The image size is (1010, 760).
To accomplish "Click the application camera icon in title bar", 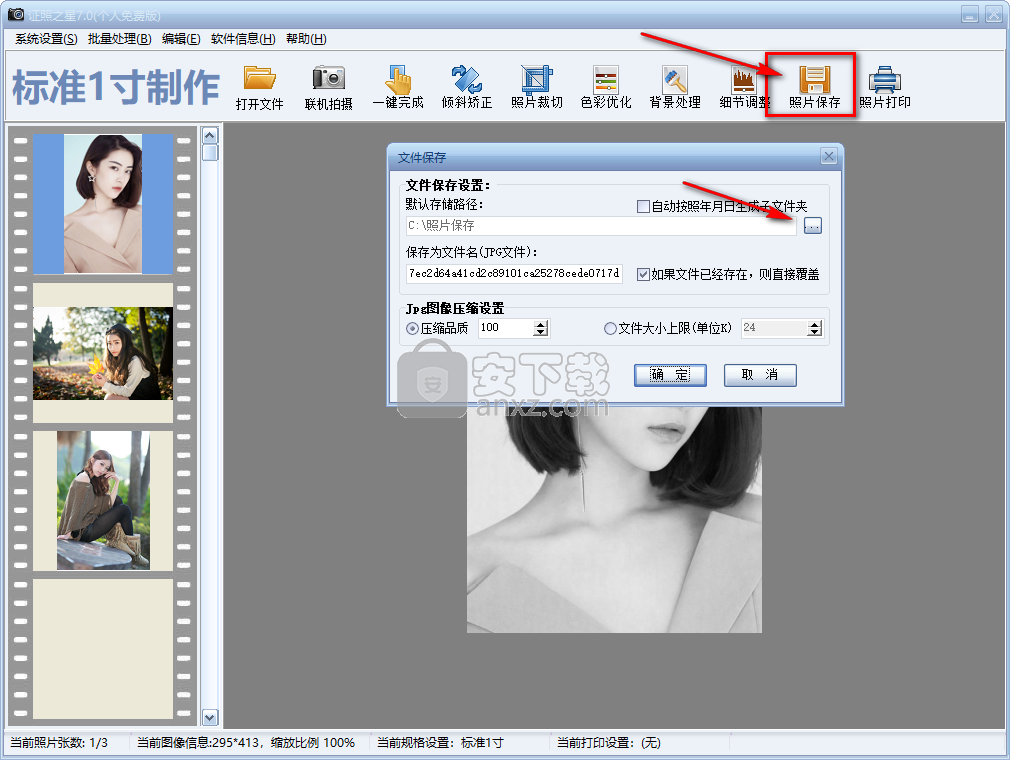I will pyautogui.click(x=16, y=14).
